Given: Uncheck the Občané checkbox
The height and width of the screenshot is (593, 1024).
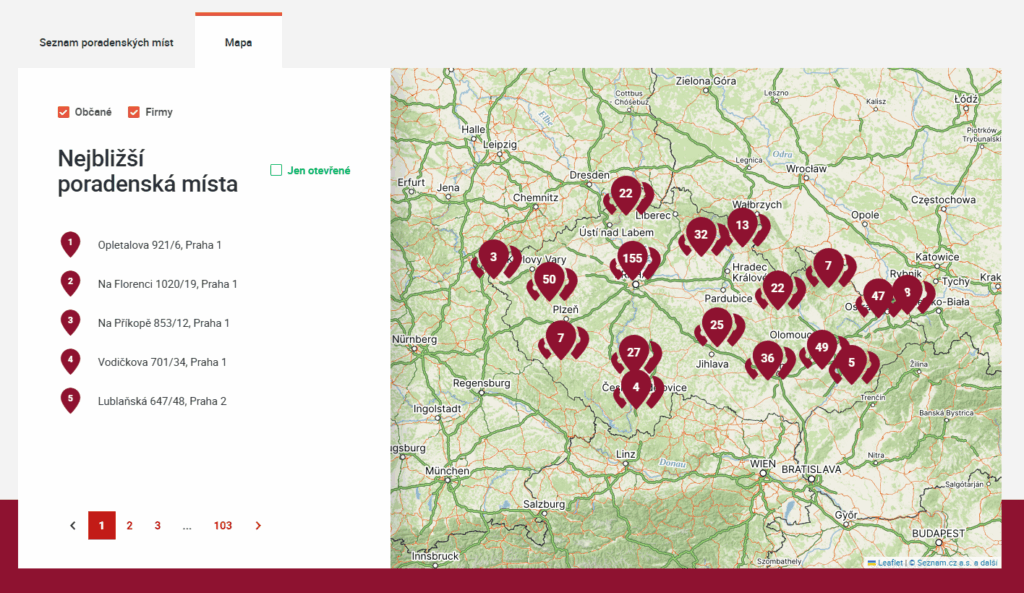Looking at the screenshot, I should tap(63, 112).
